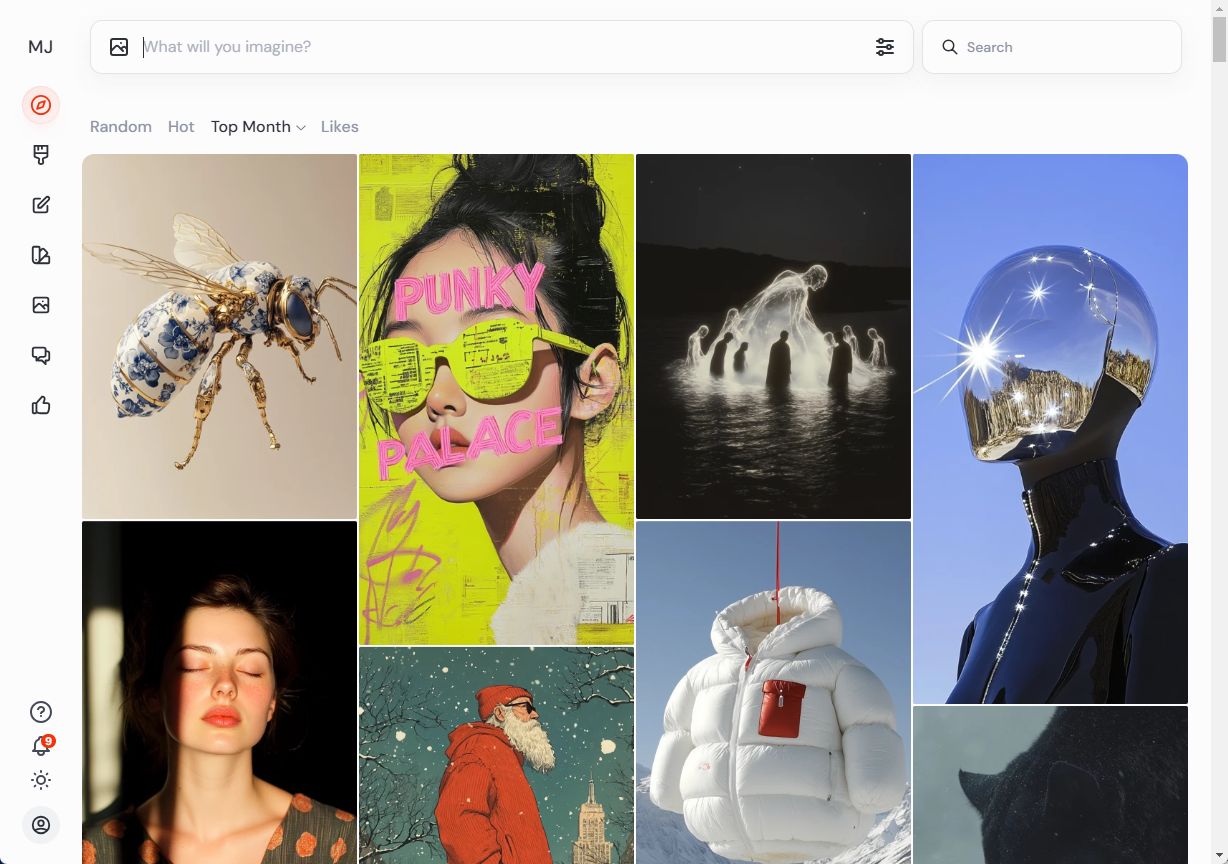Open the Edit pencil icon in sidebar

[41, 205]
